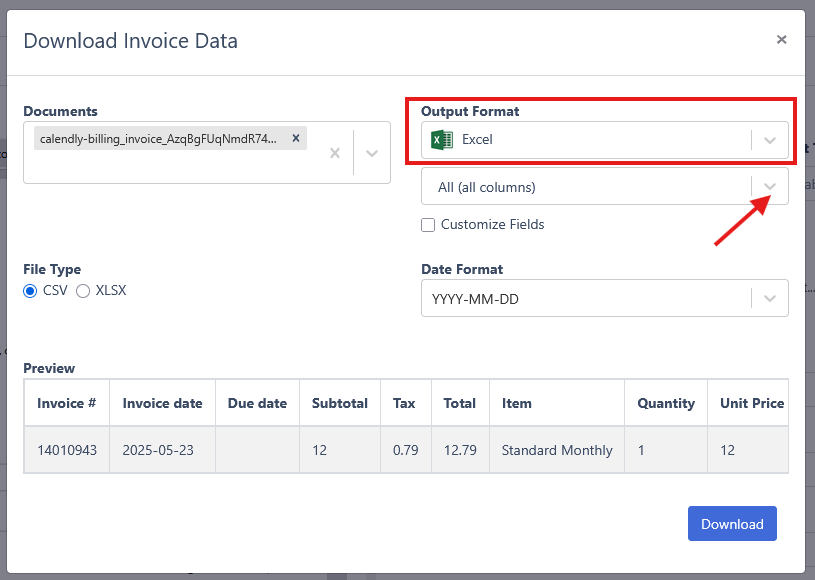Click the Invoice date column header

pos(162,403)
